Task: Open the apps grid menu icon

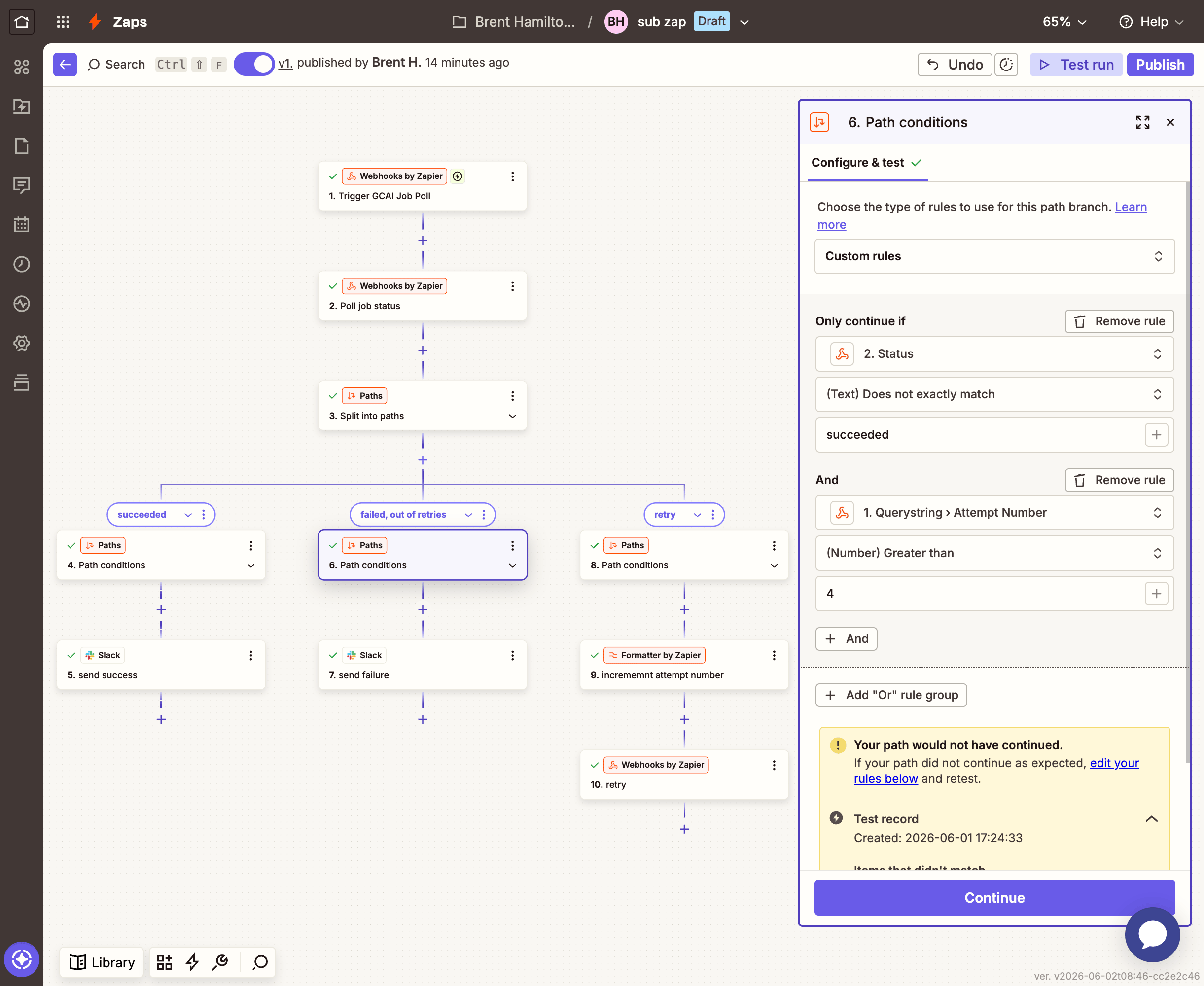Action: 63,22
